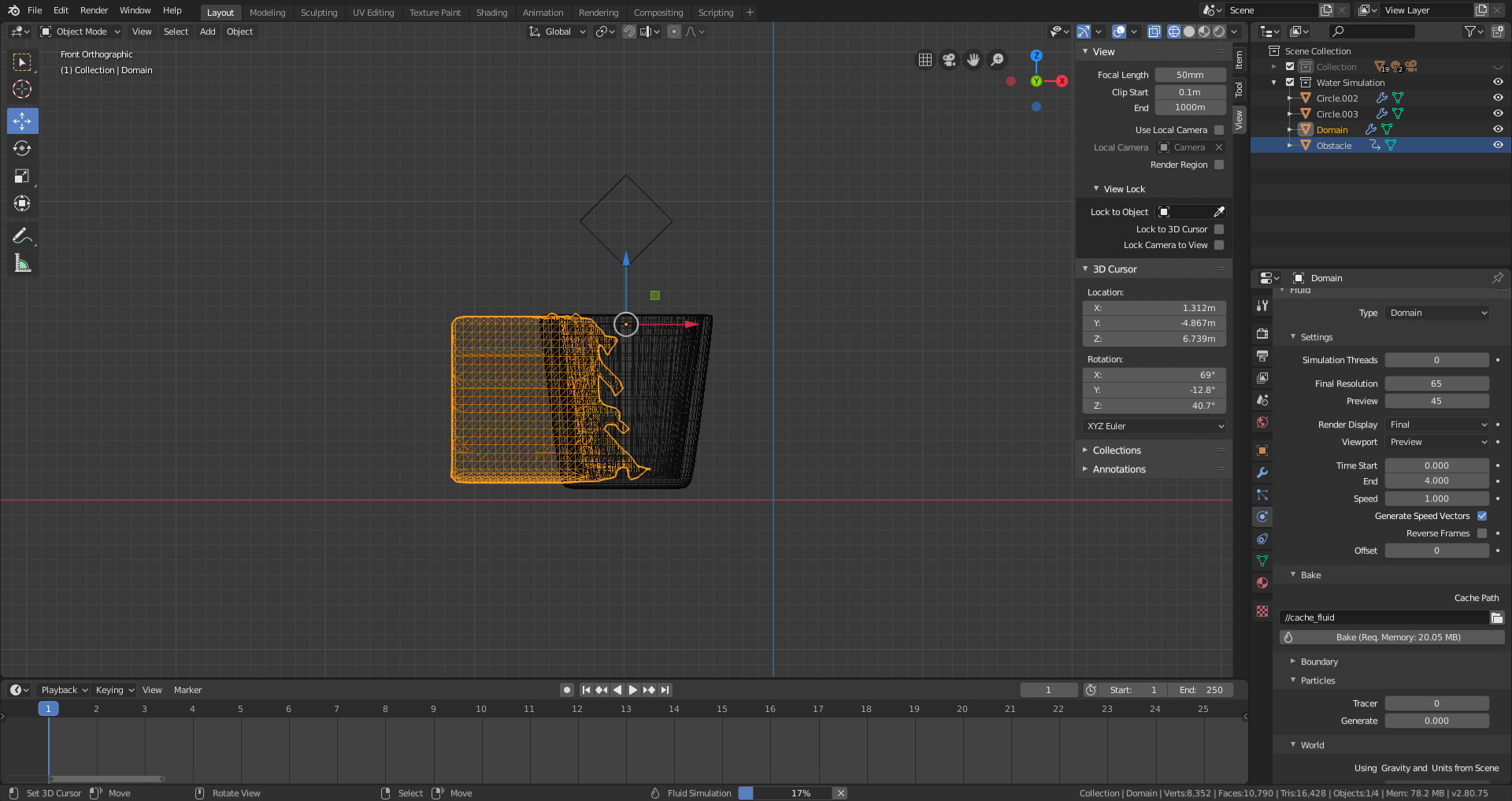1512x801 pixels.
Task: Enable the Lock Camera to View checkbox
Action: click(1218, 245)
